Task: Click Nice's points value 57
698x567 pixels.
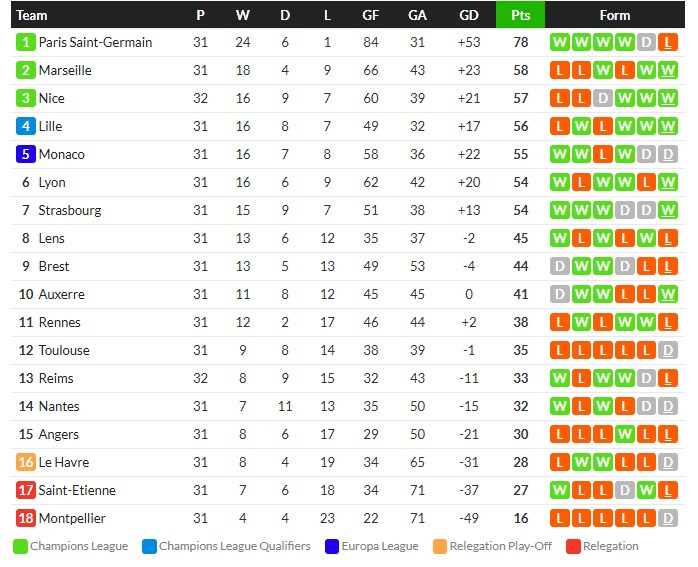Action: click(x=520, y=98)
